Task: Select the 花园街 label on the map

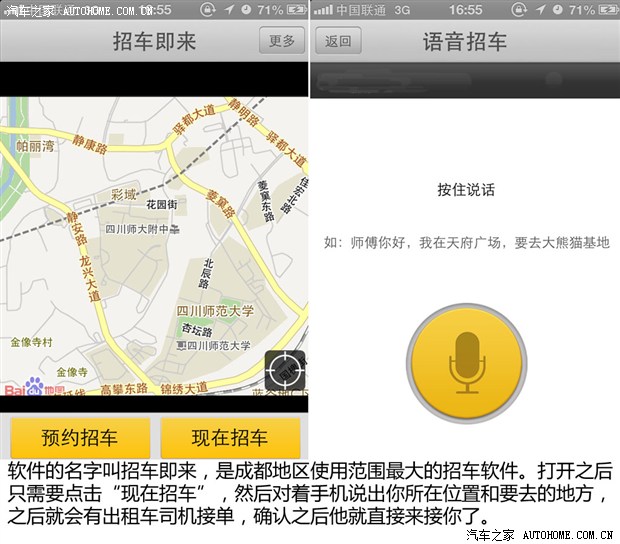Action: point(161,204)
